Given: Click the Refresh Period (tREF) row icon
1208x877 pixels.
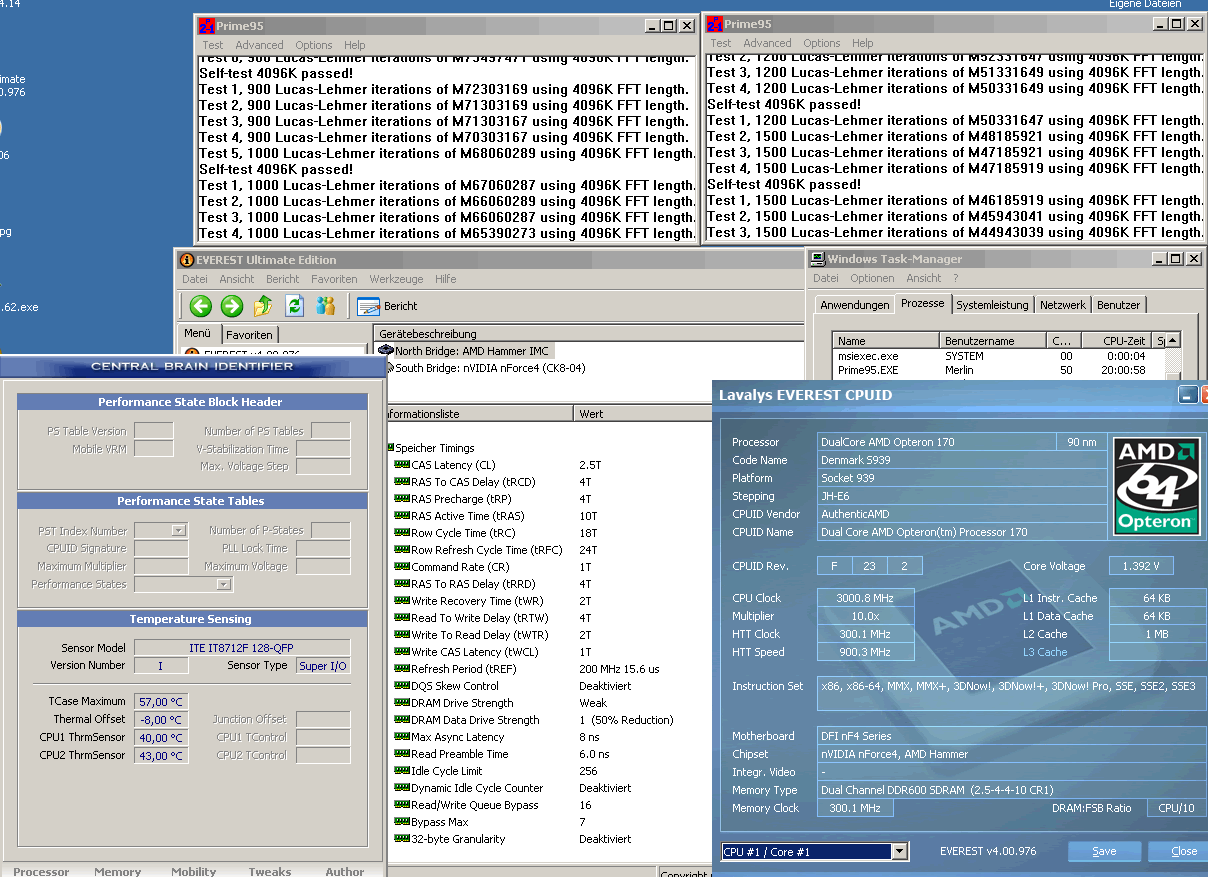Looking at the screenshot, I should 402,669.
